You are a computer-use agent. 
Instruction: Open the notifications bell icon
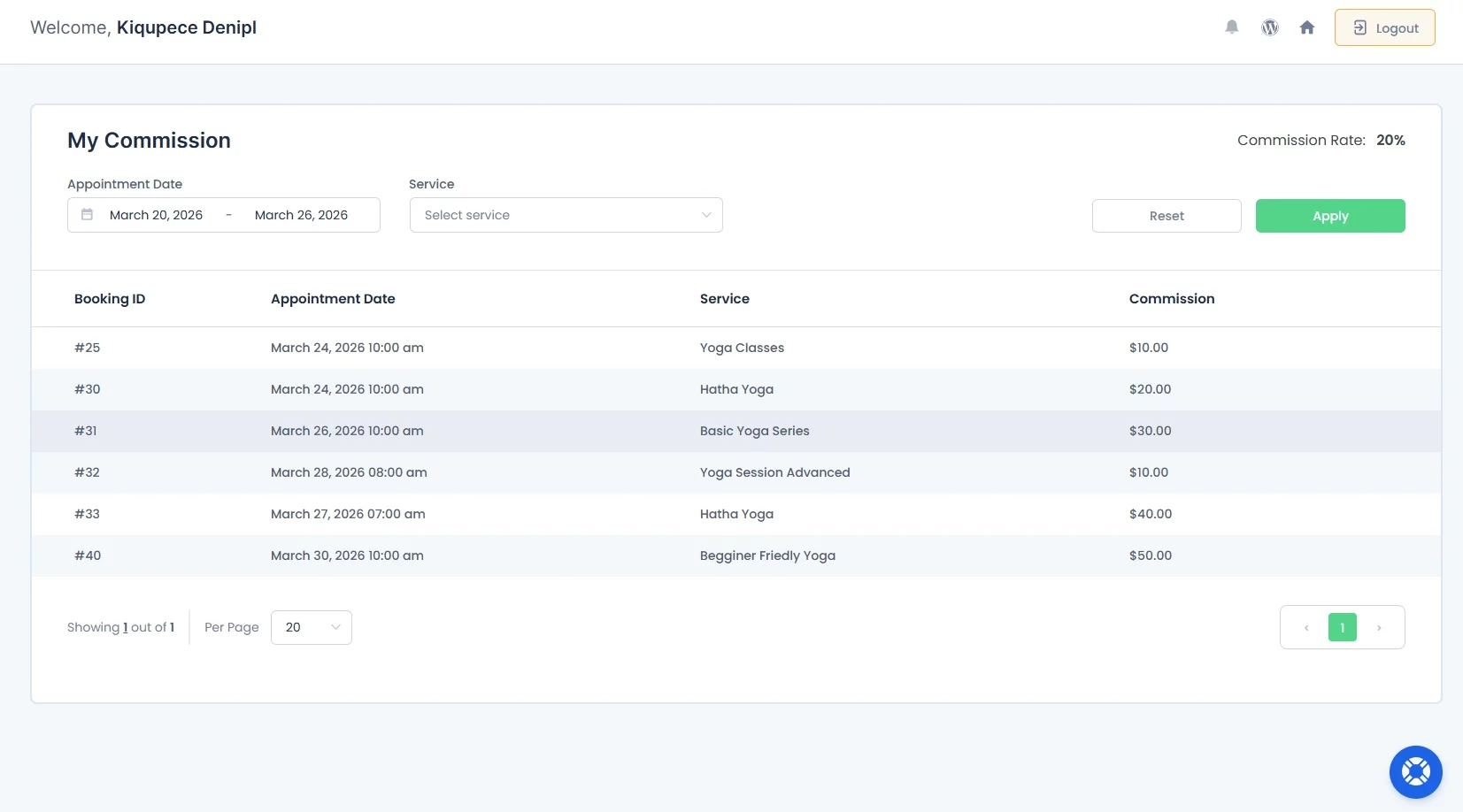click(1231, 27)
